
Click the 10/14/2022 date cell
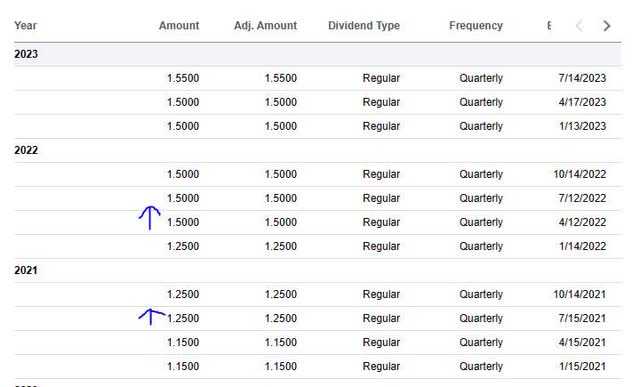(x=580, y=174)
